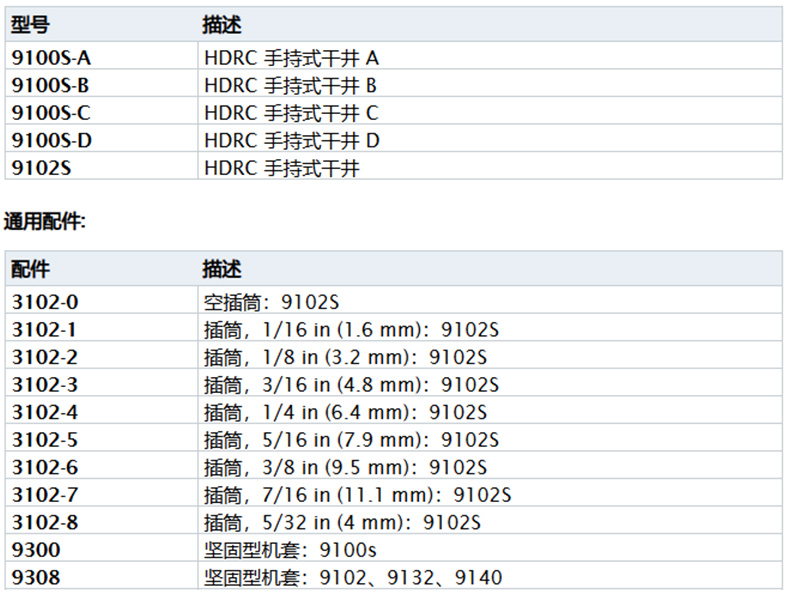
Task: Click the 描述 header in the model table
Action: pos(222,25)
